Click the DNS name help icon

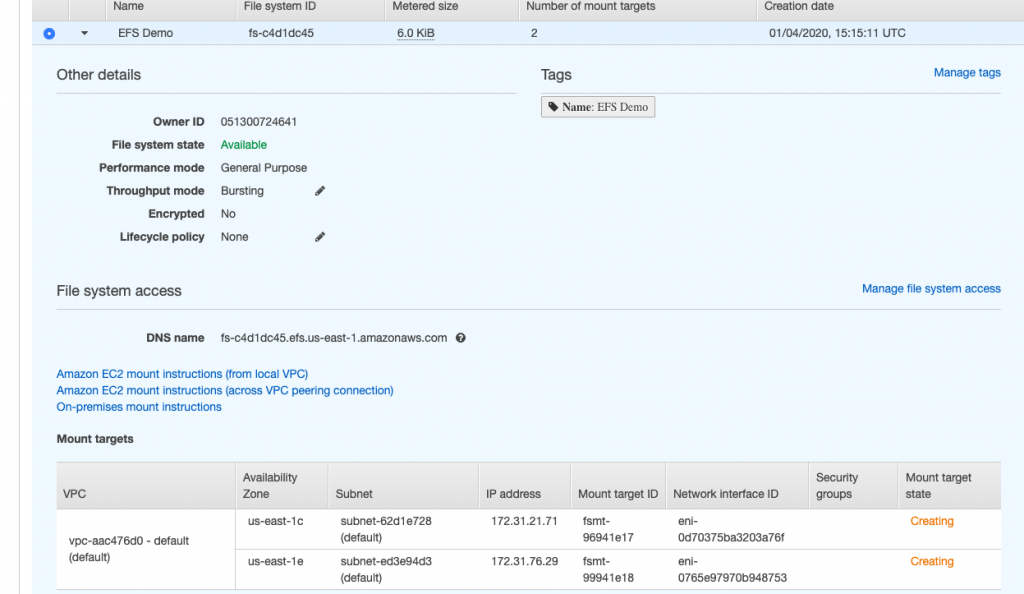pos(460,338)
